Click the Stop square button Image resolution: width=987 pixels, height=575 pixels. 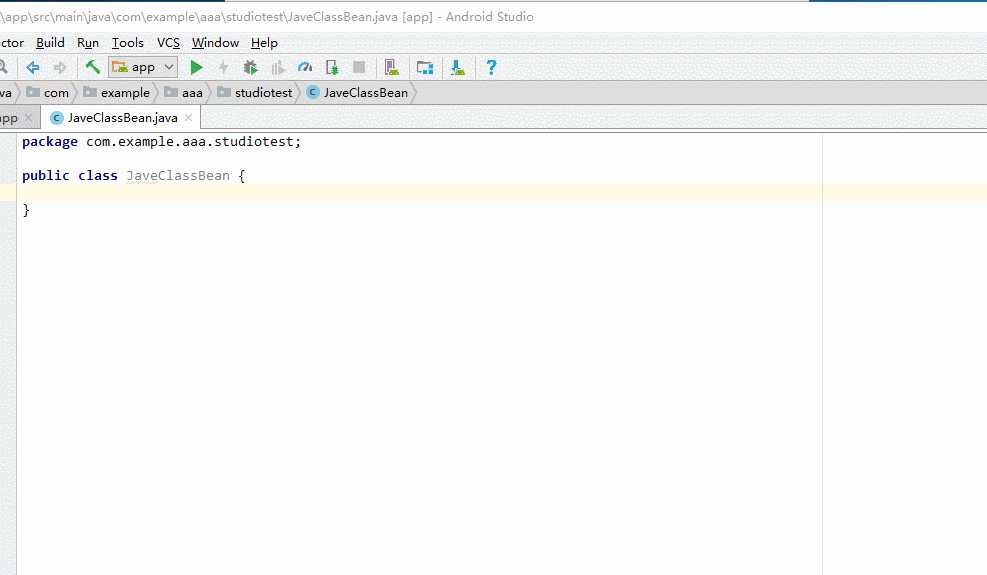click(359, 67)
